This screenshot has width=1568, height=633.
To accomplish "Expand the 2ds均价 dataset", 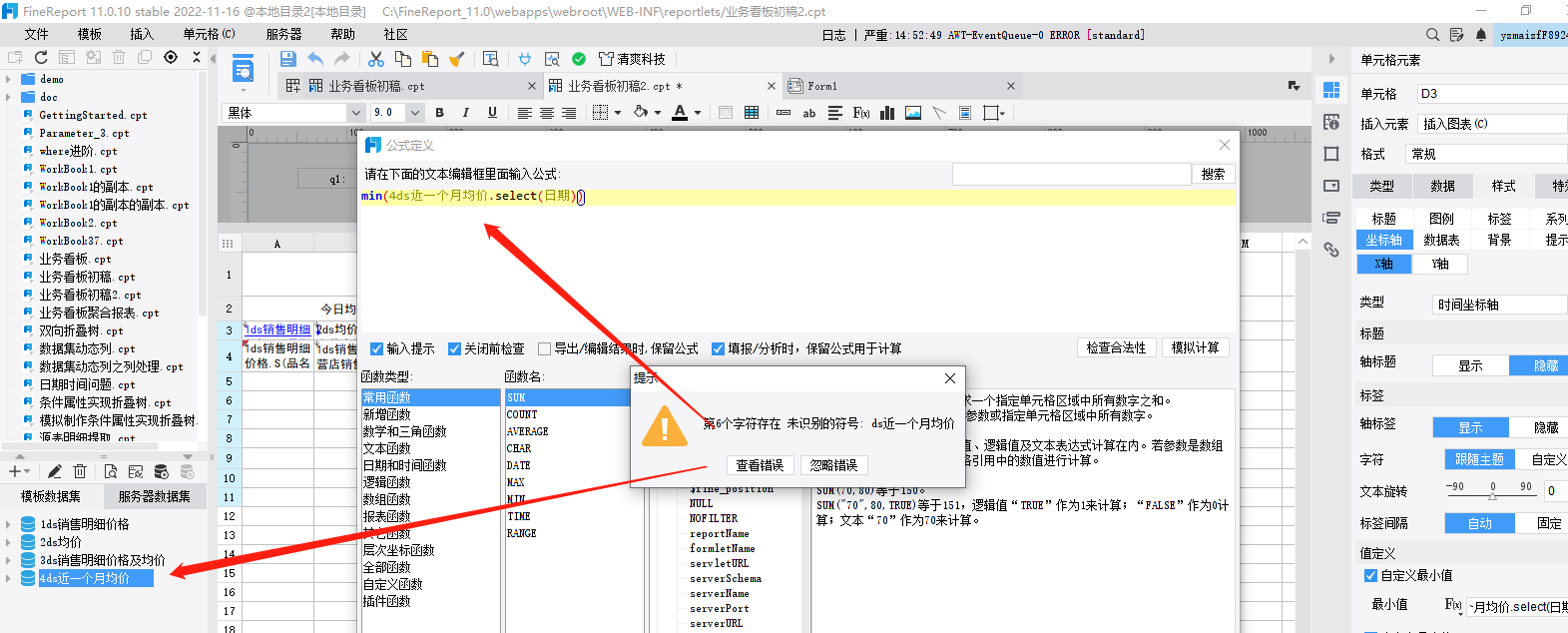I will (9, 542).
